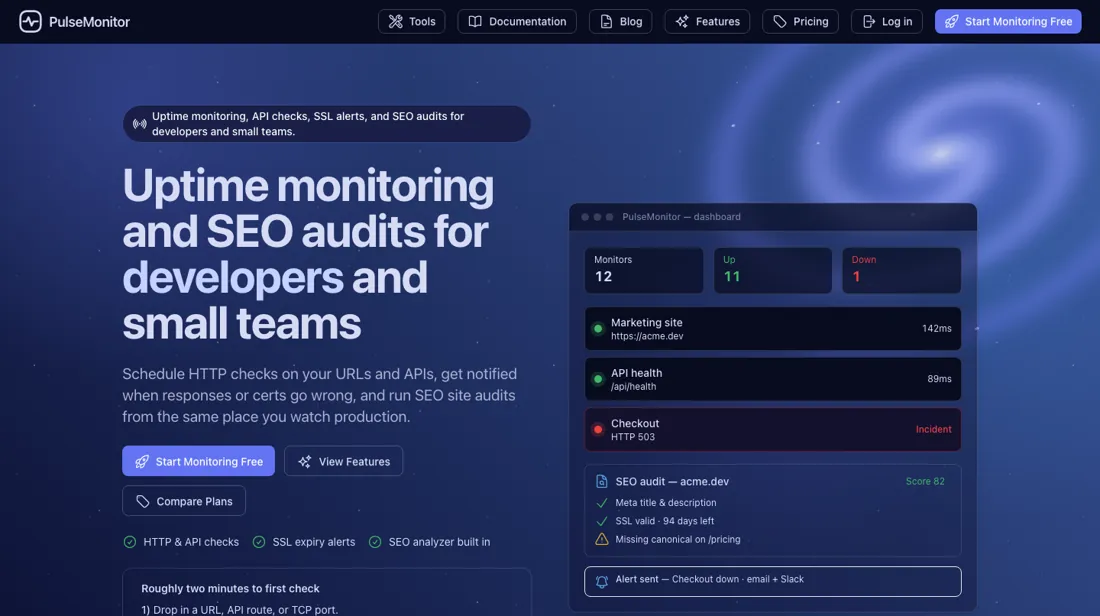Click the SEO audit — acme.dev title

672,481
